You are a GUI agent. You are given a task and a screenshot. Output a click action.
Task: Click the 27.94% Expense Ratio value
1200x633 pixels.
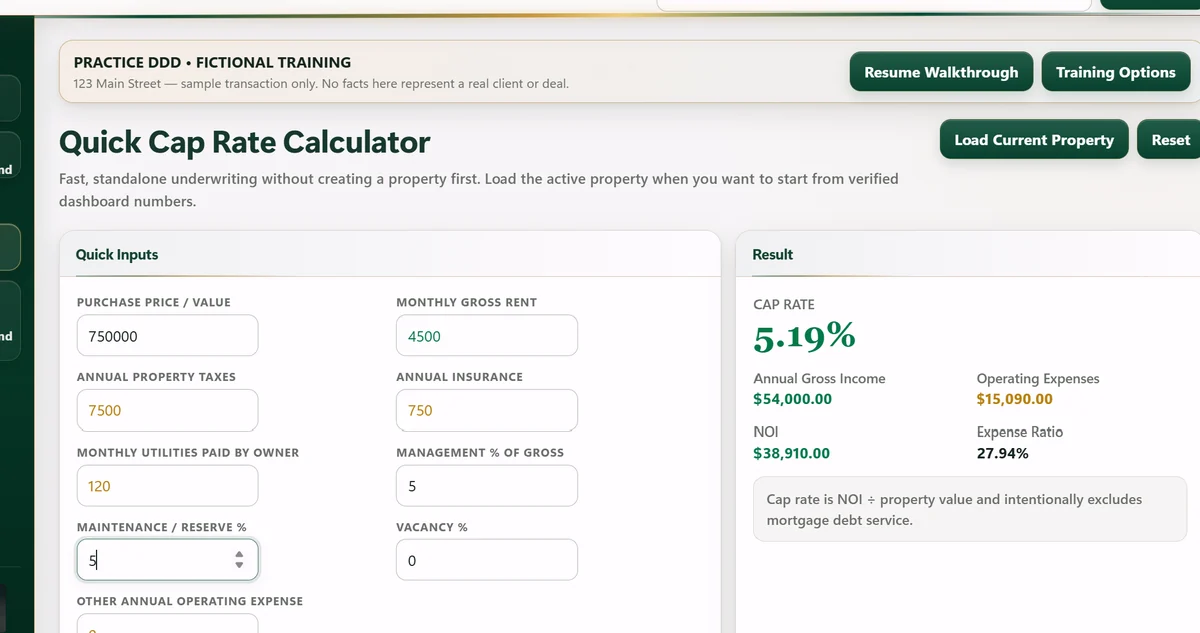(x=1002, y=453)
